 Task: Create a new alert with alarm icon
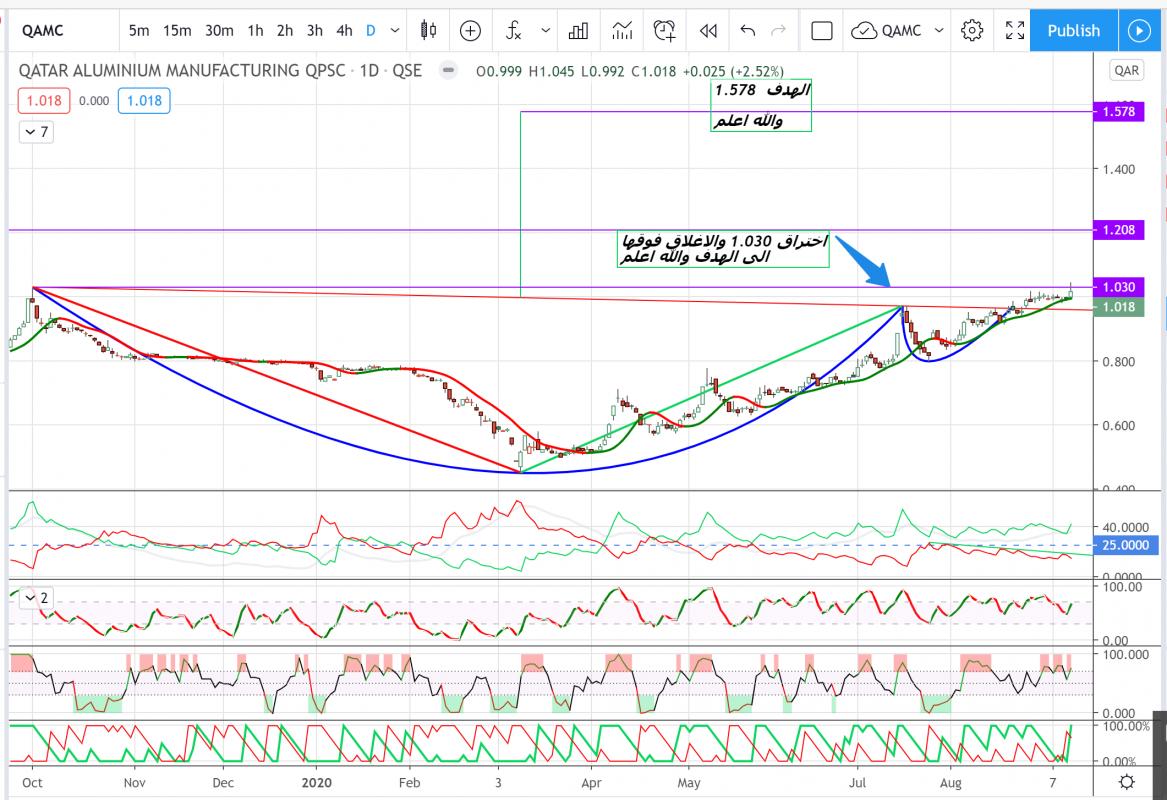tap(664, 30)
